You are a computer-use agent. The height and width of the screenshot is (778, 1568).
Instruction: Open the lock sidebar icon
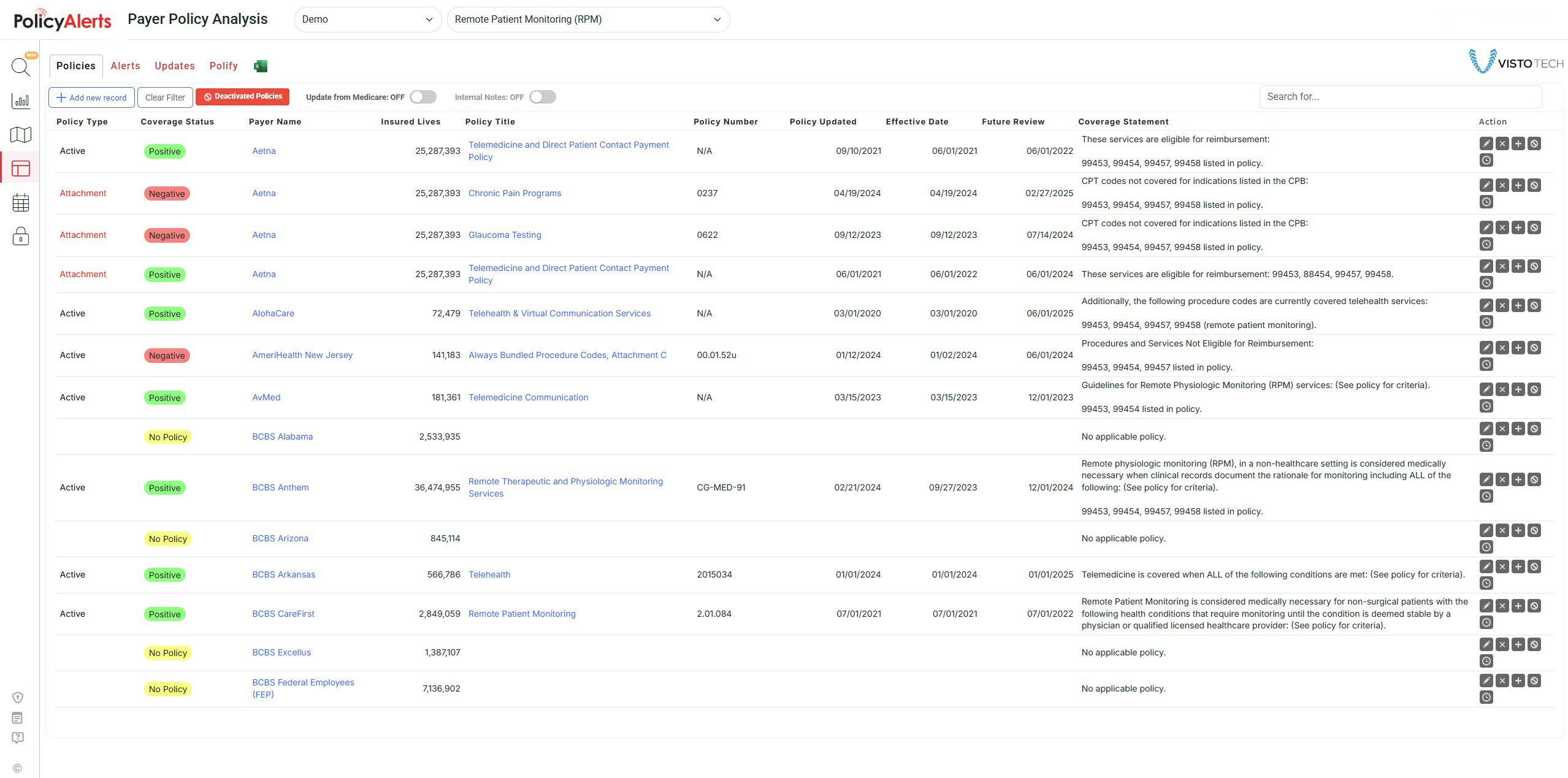(21, 236)
